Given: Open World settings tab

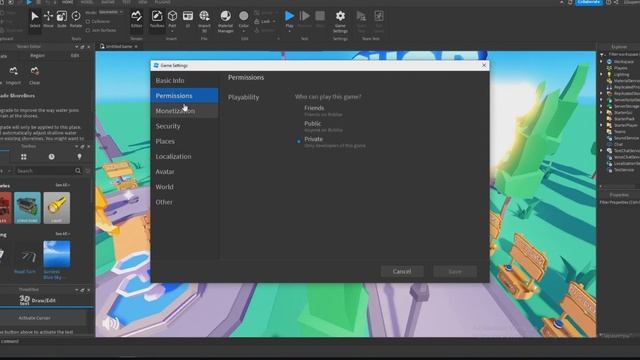Looking at the screenshot, I should [x=184, y=187].
